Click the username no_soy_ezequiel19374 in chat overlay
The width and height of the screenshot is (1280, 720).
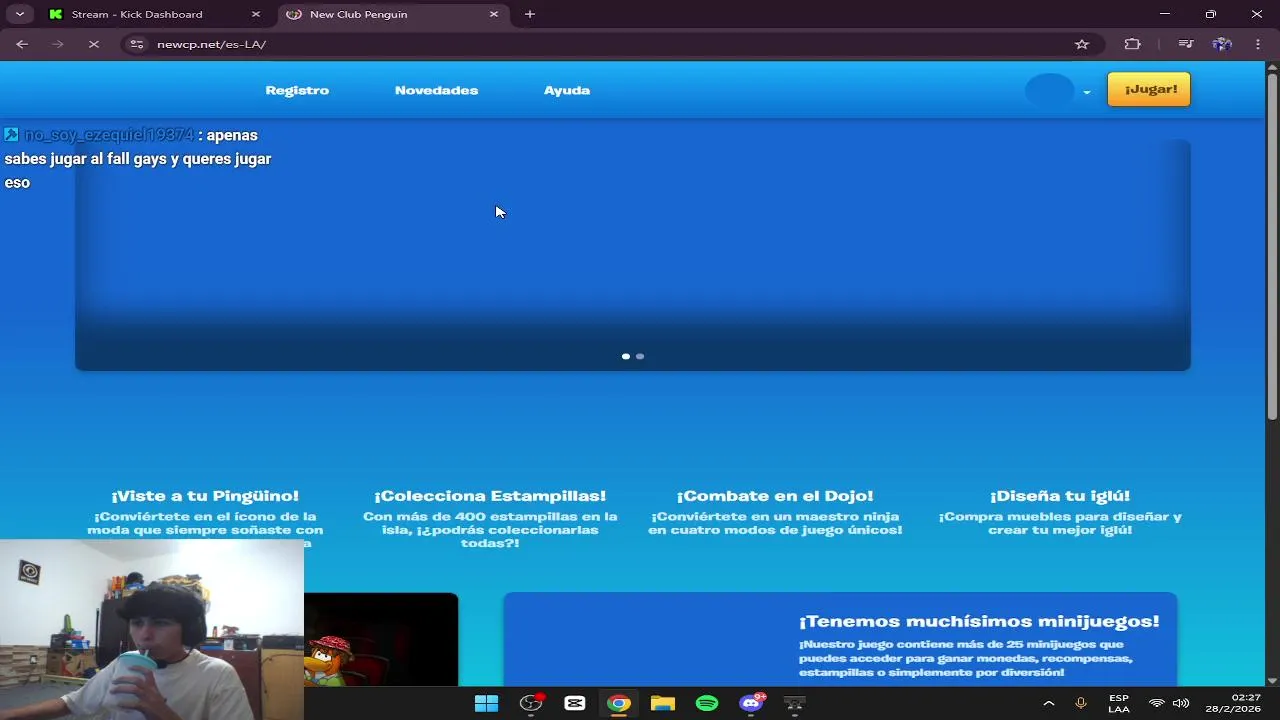pos(108,135)
